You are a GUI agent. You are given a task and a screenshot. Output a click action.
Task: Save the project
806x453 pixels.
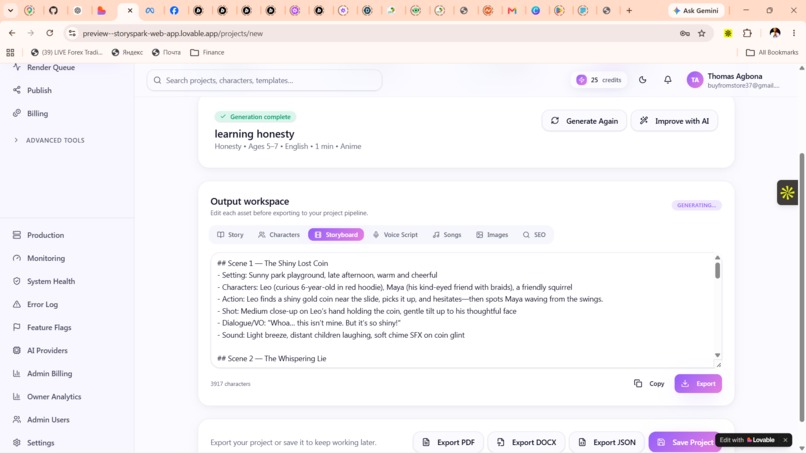tap(685, 442)
